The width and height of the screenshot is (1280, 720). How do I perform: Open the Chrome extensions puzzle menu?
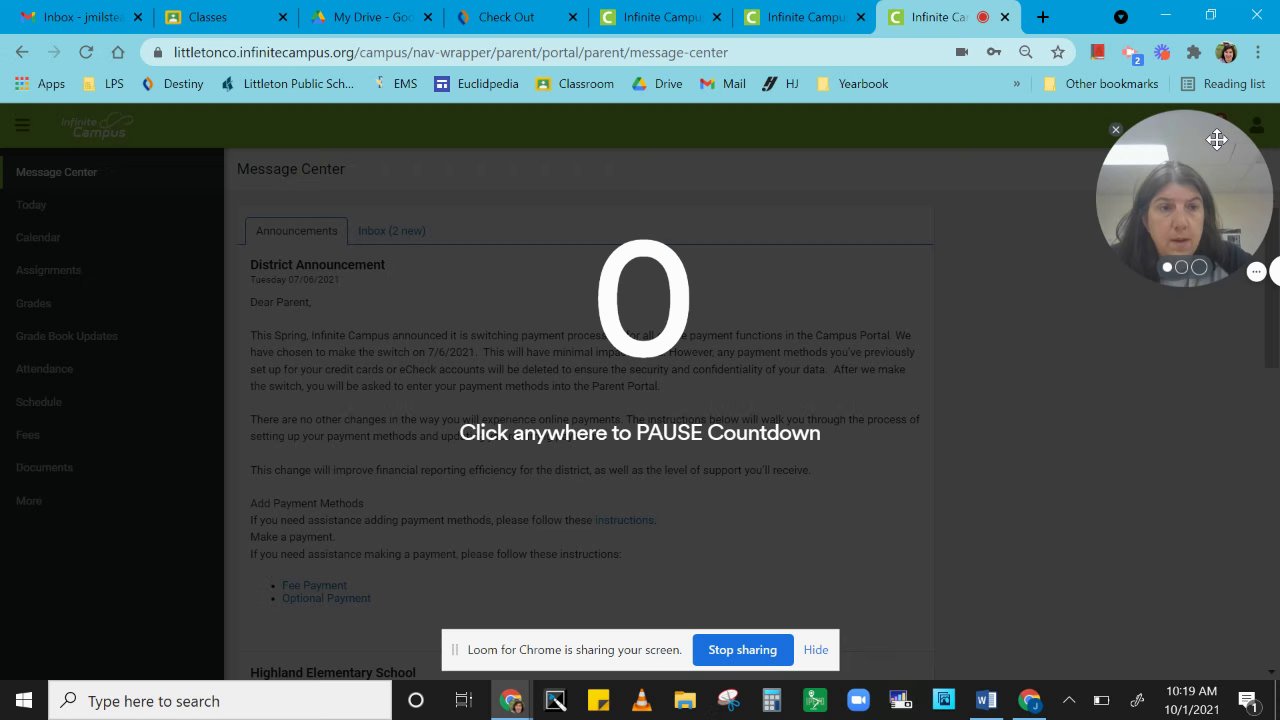click(x=1194, y=52)
